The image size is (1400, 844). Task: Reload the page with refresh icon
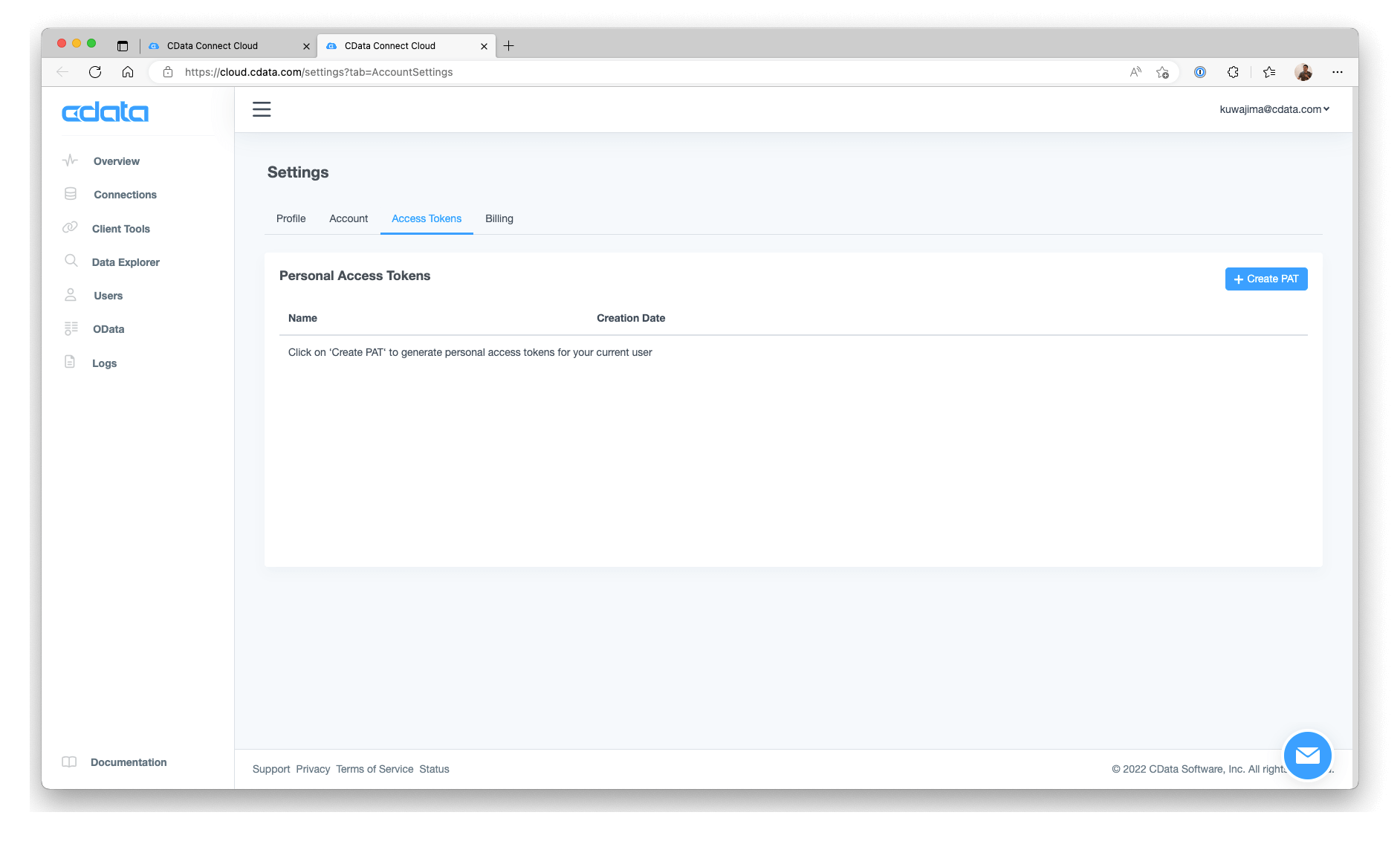coord(95,72)
